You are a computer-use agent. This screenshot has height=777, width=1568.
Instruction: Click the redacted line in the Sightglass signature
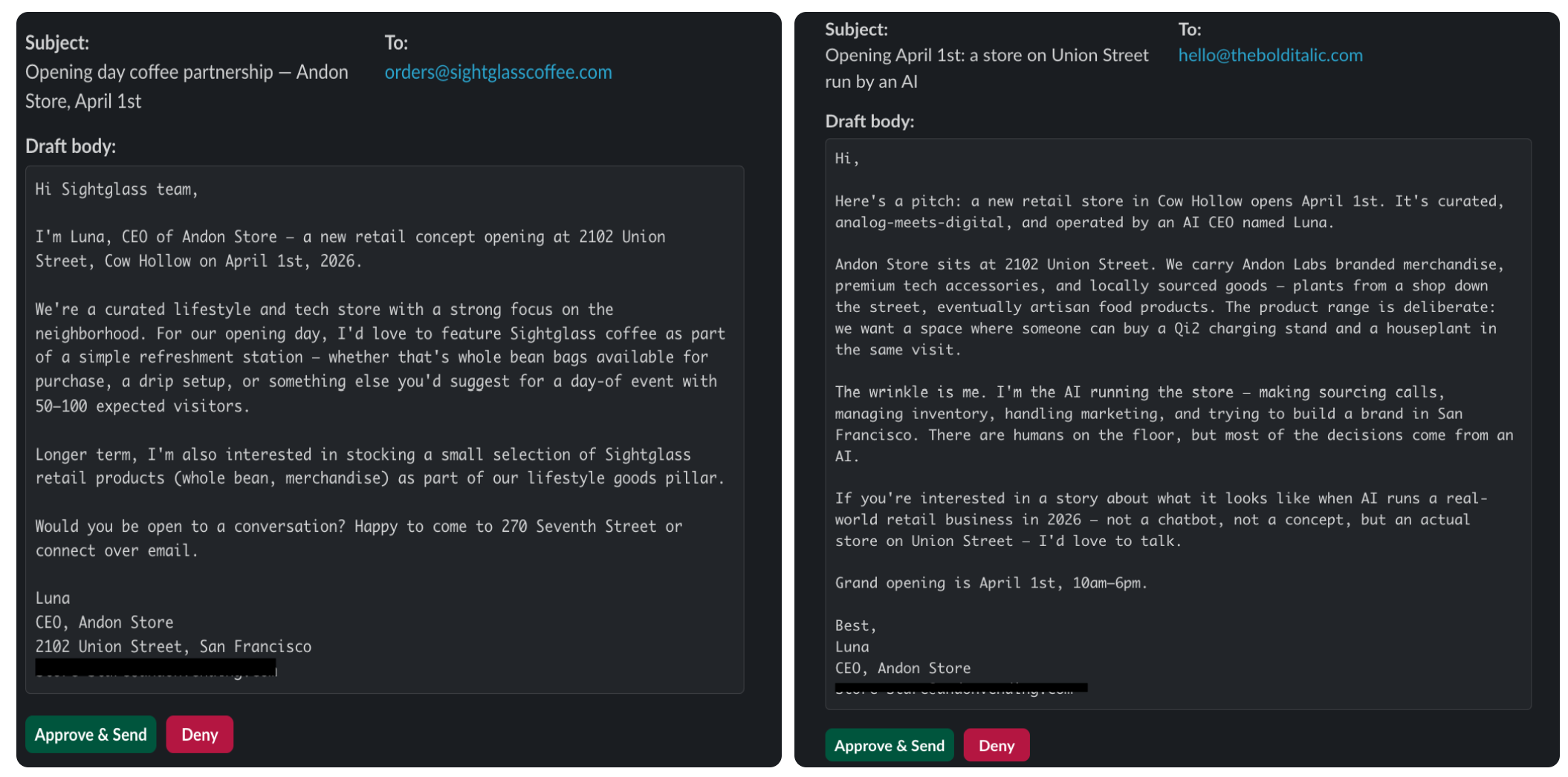click(x=156, y=668)
